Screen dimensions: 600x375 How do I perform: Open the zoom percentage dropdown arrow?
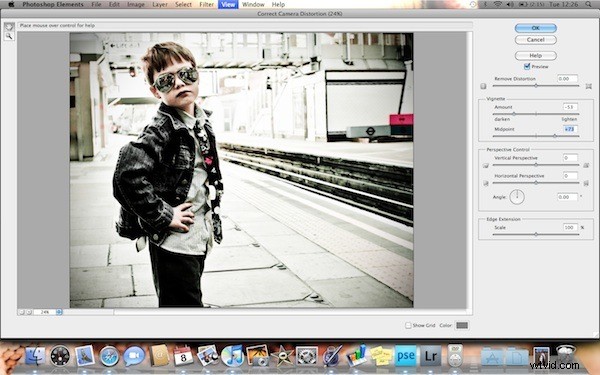59,312
